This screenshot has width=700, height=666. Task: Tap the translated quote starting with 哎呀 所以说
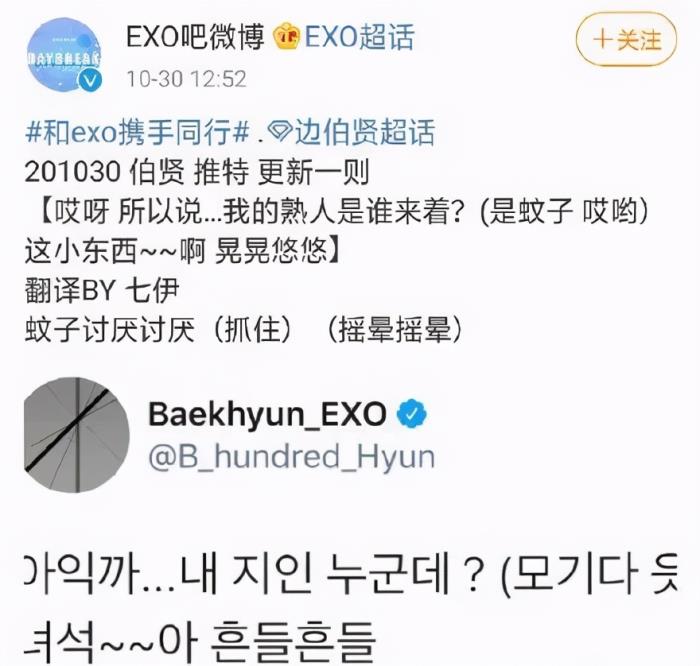coord(336,230)
